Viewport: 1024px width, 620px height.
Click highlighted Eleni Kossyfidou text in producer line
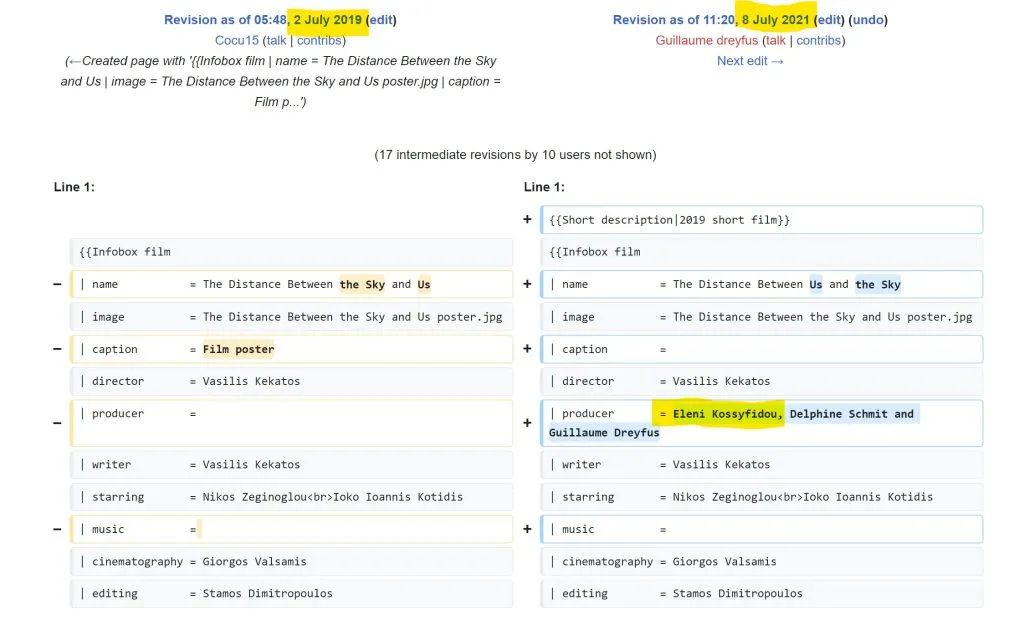click(728, 414)
